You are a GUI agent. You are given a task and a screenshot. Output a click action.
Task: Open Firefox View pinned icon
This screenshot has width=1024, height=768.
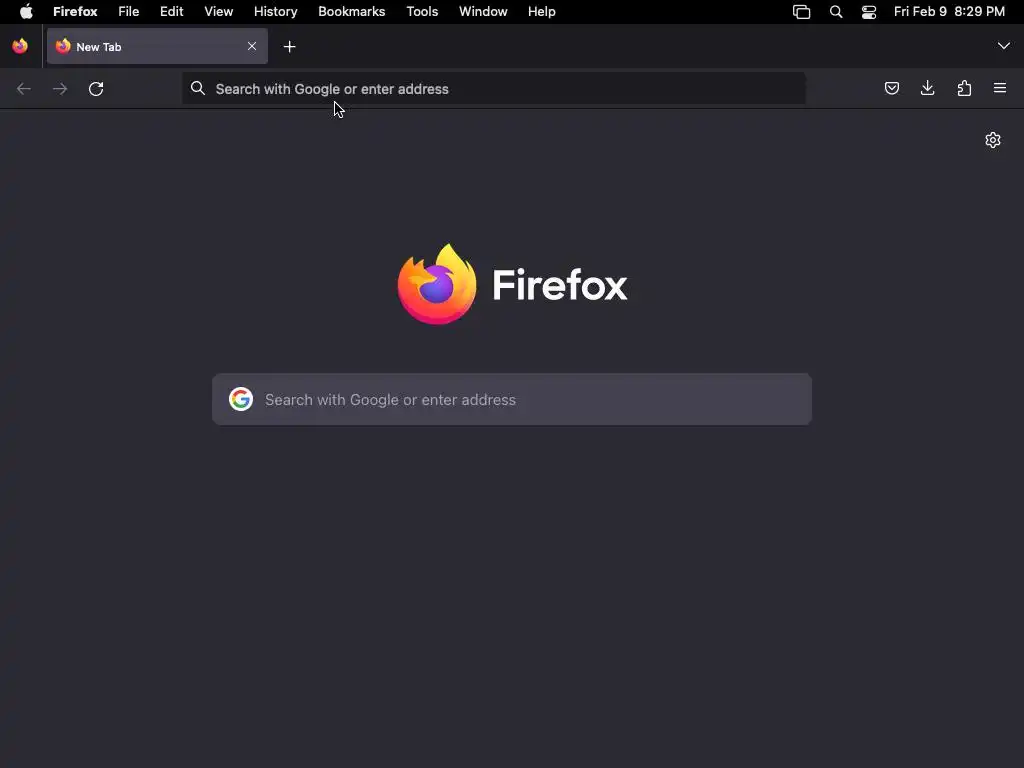20,46
